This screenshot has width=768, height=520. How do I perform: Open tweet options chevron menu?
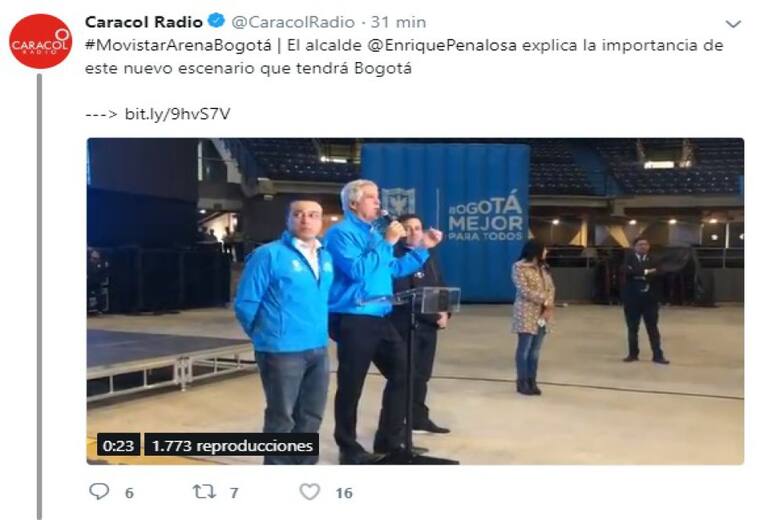[733, 24]
